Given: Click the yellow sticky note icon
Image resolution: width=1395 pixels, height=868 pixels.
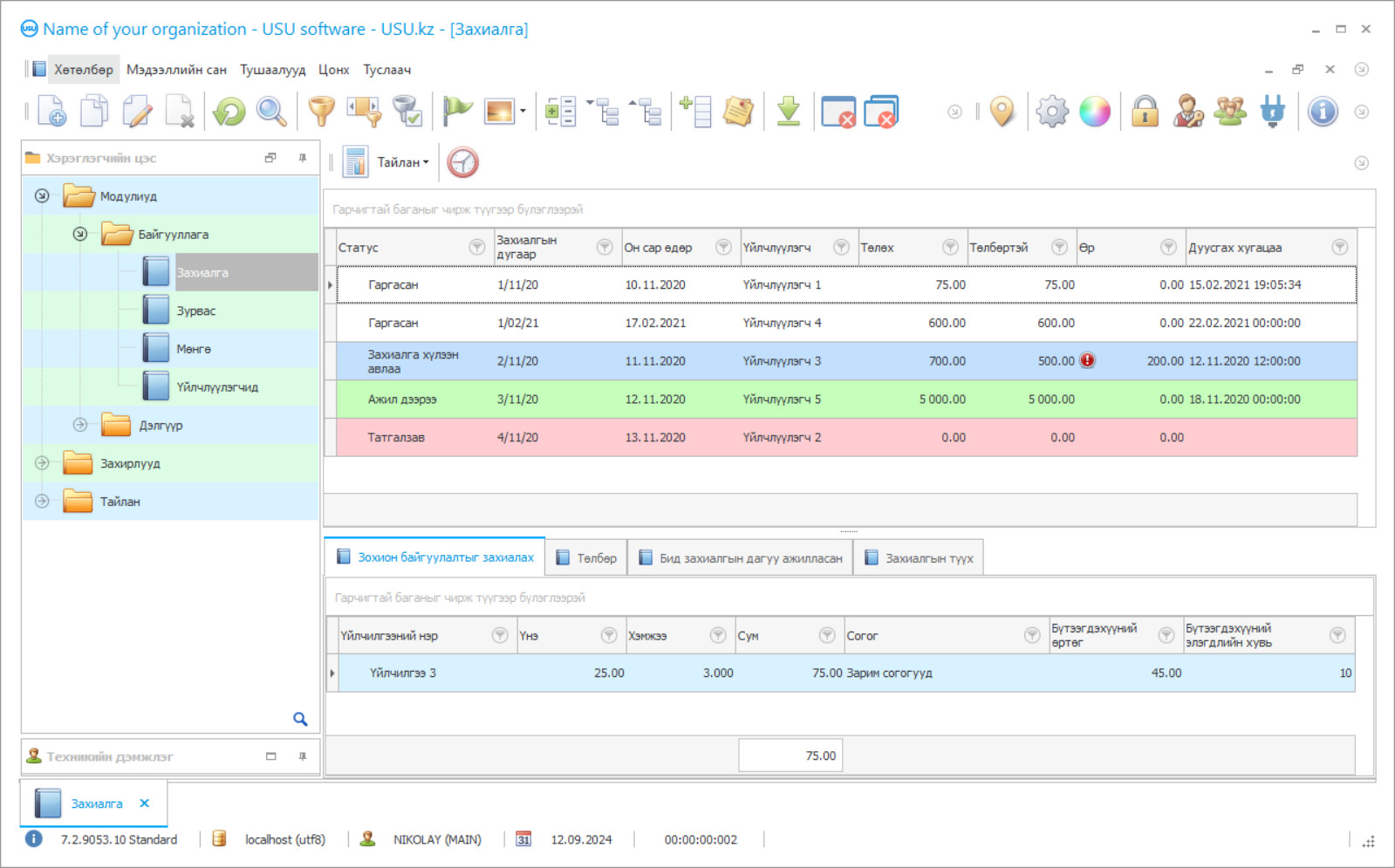Looking at the screenshot, I should (738, 112).
